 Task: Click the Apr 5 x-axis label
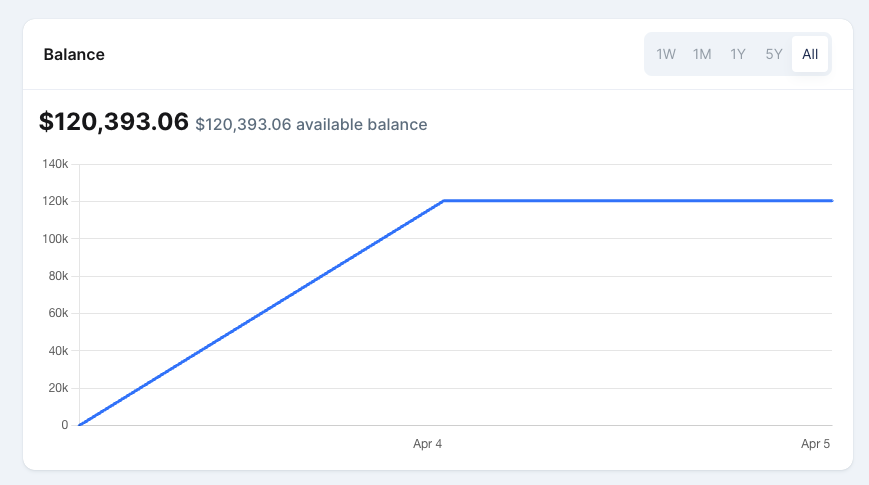[x=815, y=443]
